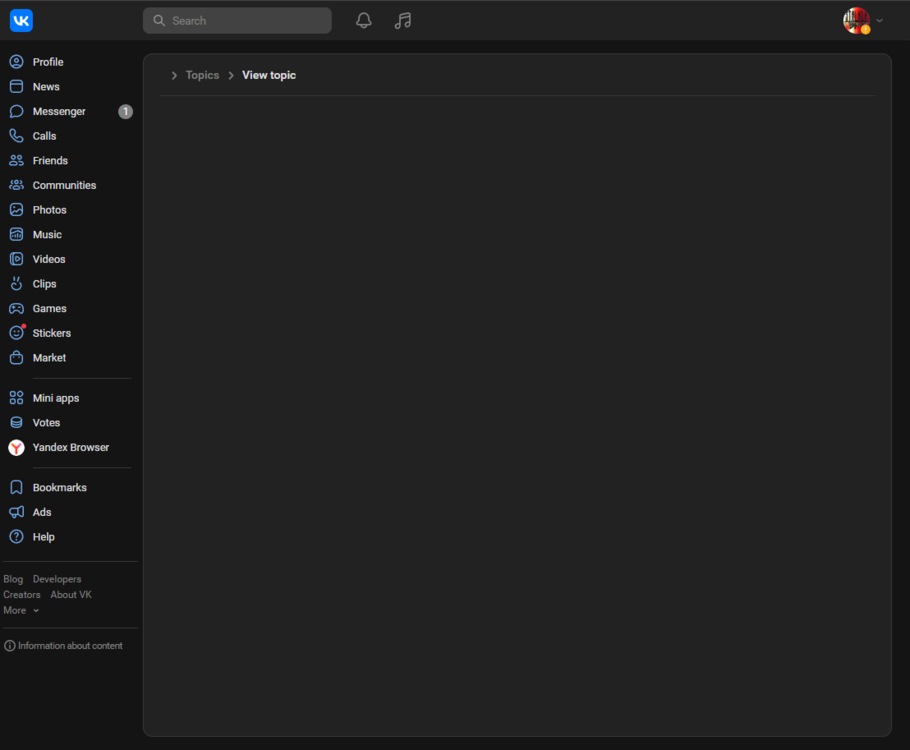This screenshot has width=910, height=750.
Task: Click the View topic breadcrumb title
Action: [269, 75]
